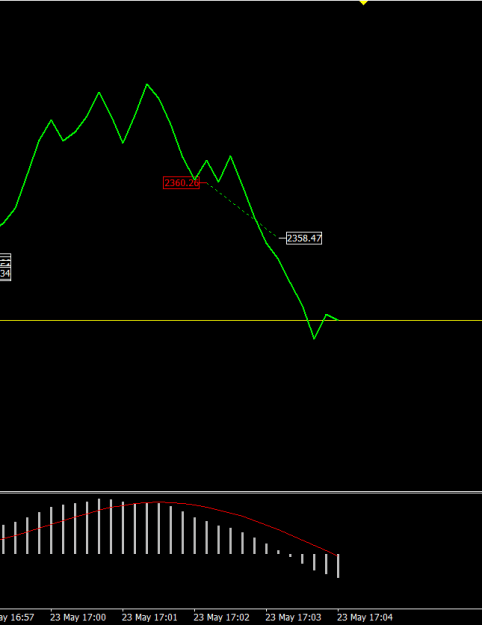482x625 pixels.
Task: Select the dashed green trend line between price labels
Action: tap(242, 210)
